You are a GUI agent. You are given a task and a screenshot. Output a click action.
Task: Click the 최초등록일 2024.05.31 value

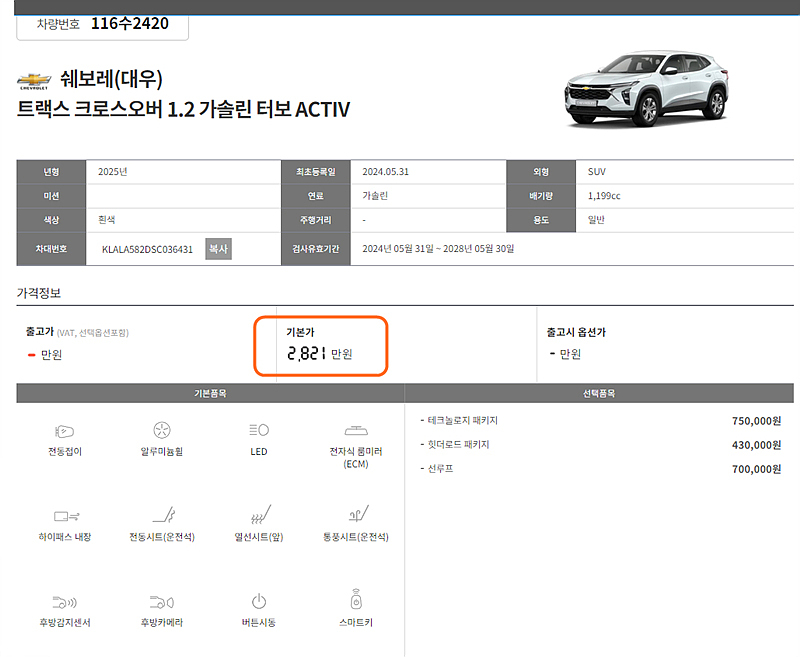[x=386, y=172]
